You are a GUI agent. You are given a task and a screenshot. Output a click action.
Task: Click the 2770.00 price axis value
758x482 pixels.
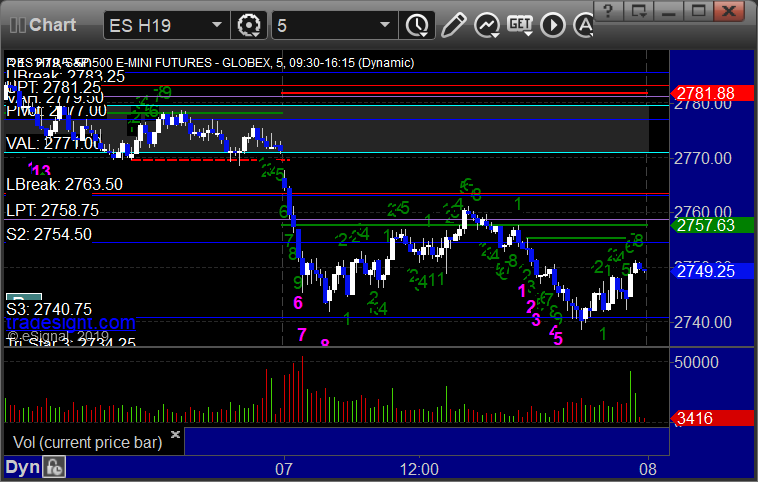(703, 158)
